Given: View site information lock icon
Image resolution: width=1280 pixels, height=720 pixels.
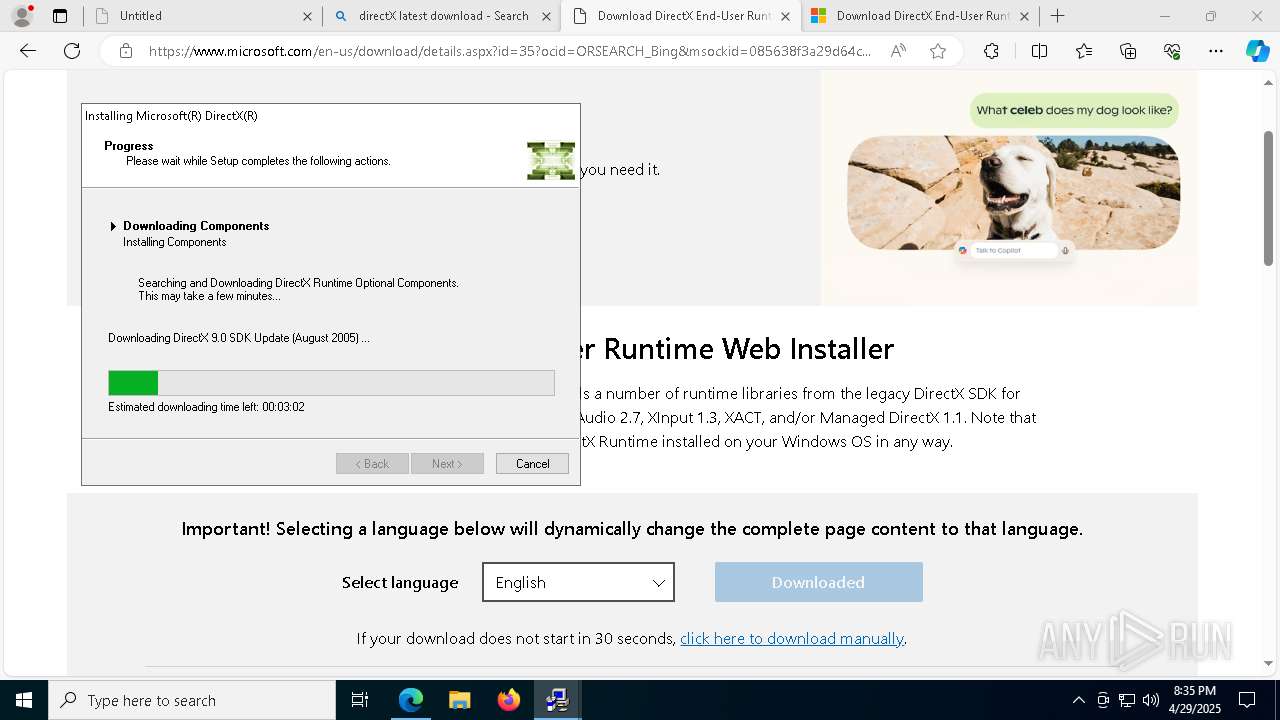Looking at the screenshot, I should click(x=125, y=51).
